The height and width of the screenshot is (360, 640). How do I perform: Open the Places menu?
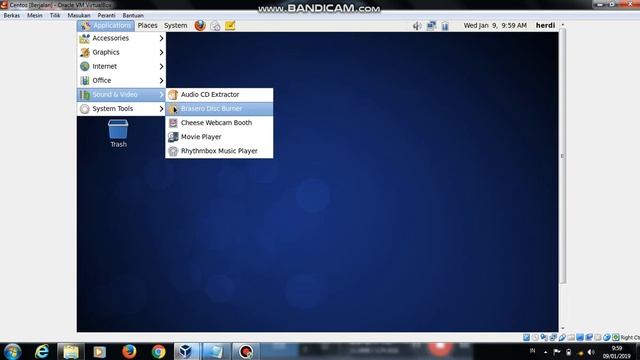147,26
